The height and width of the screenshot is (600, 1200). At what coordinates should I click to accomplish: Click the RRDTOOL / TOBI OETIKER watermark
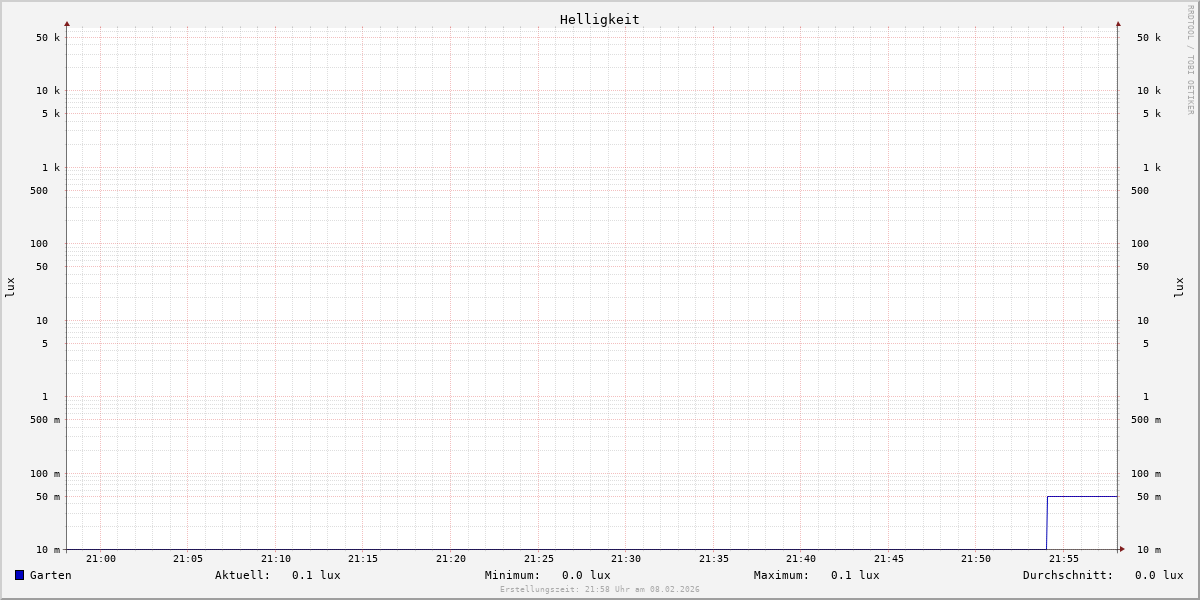pos(1190,60)
